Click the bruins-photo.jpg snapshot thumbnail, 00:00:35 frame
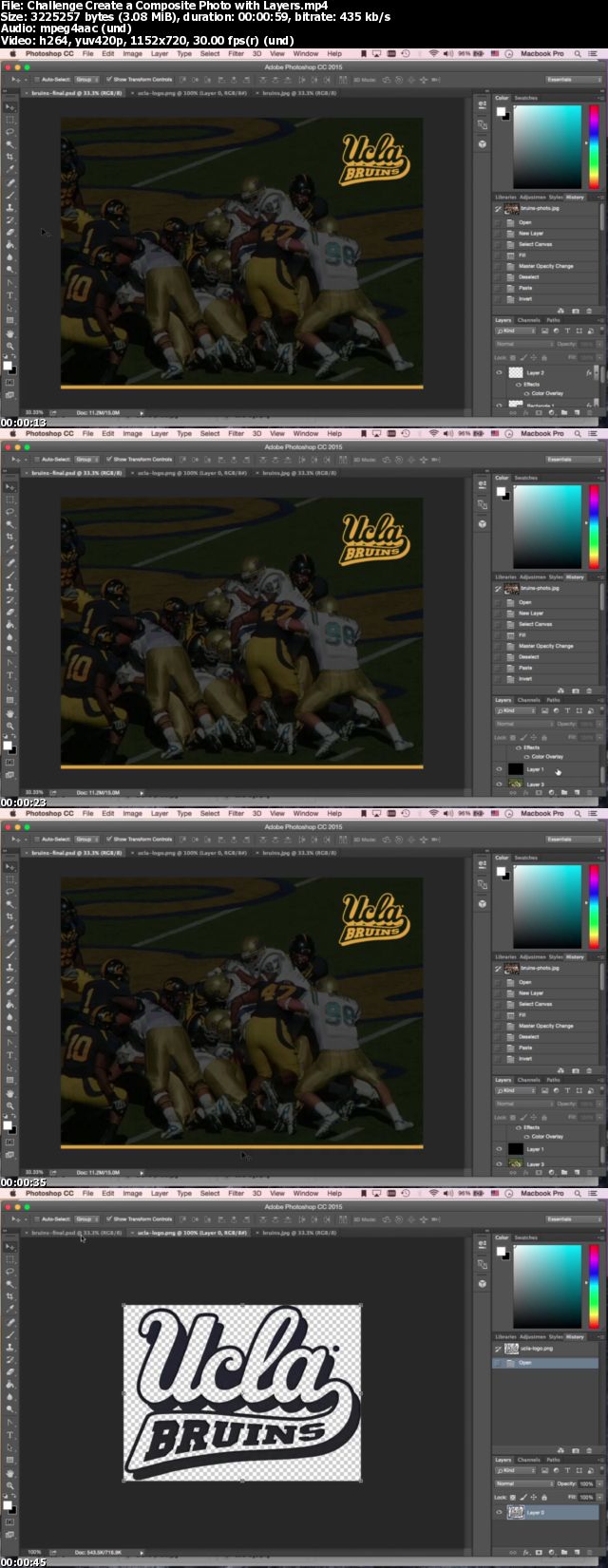Image resolution: width=608 pixels, height=1568 pixels. click(512, 969)
